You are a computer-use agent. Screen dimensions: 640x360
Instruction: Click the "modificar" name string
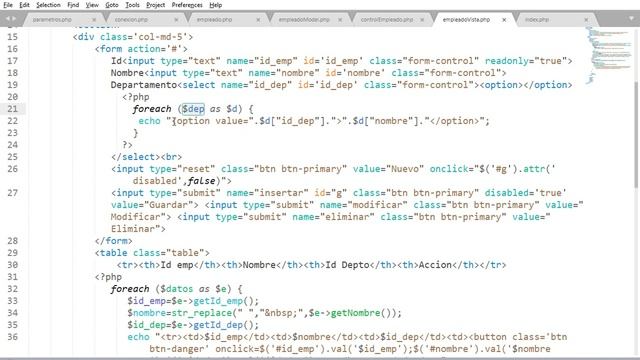click(x=378, y=205)
